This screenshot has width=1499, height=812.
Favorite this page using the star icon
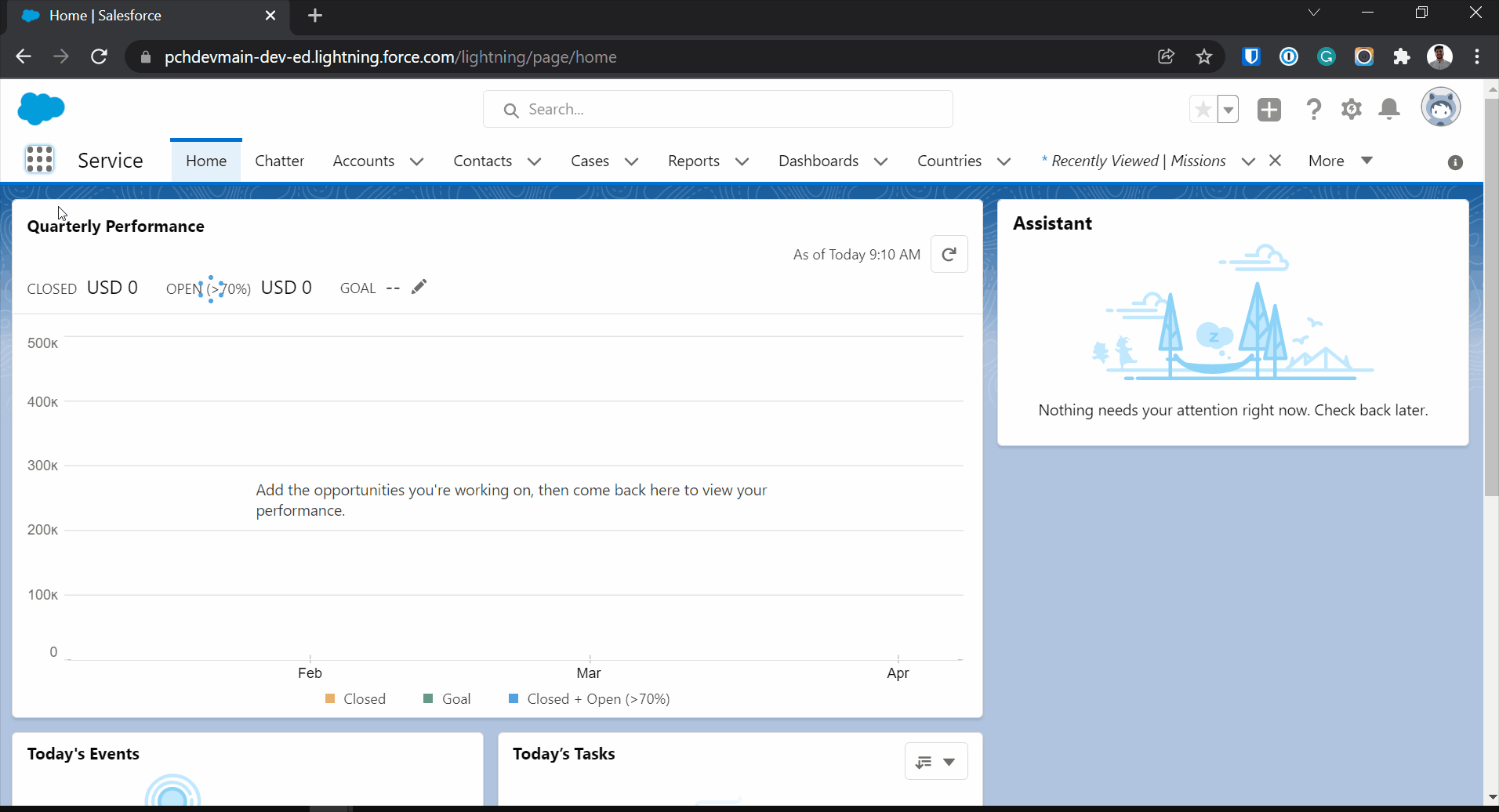1202,109
